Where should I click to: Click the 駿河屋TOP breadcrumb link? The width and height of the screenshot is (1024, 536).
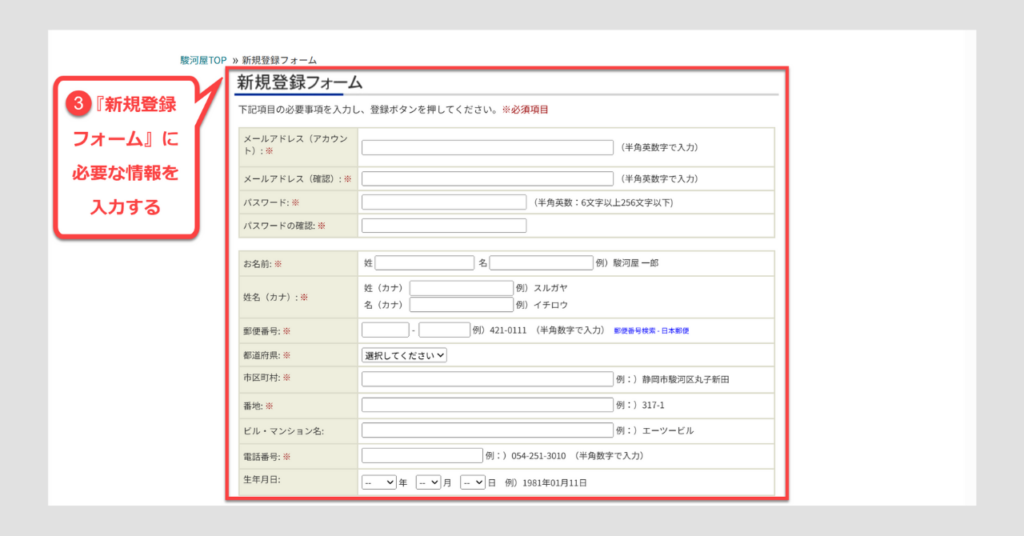[x=203, y=60]
